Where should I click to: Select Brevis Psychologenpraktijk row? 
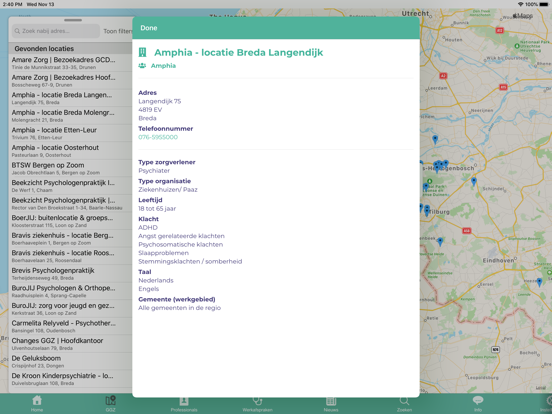[x=70, y=274]
